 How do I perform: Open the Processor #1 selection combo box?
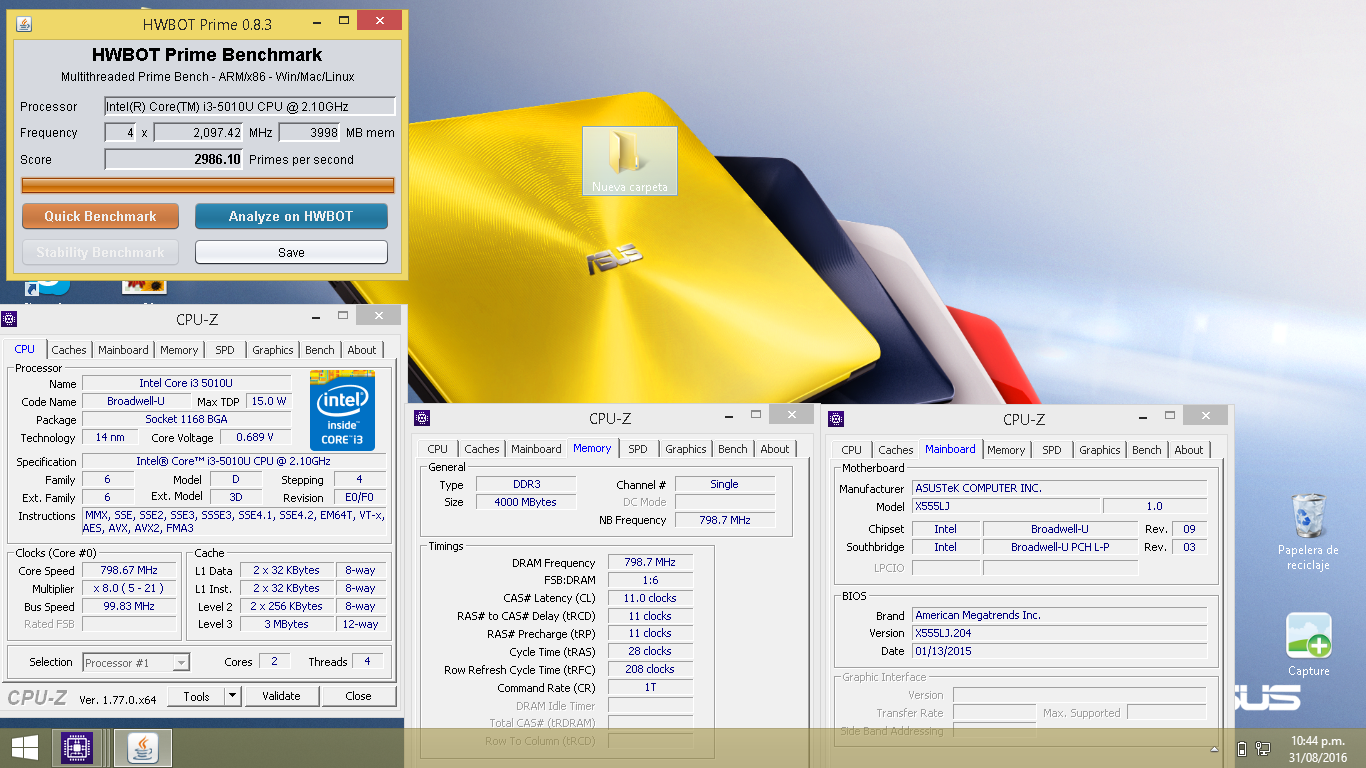tap(136, 662)
